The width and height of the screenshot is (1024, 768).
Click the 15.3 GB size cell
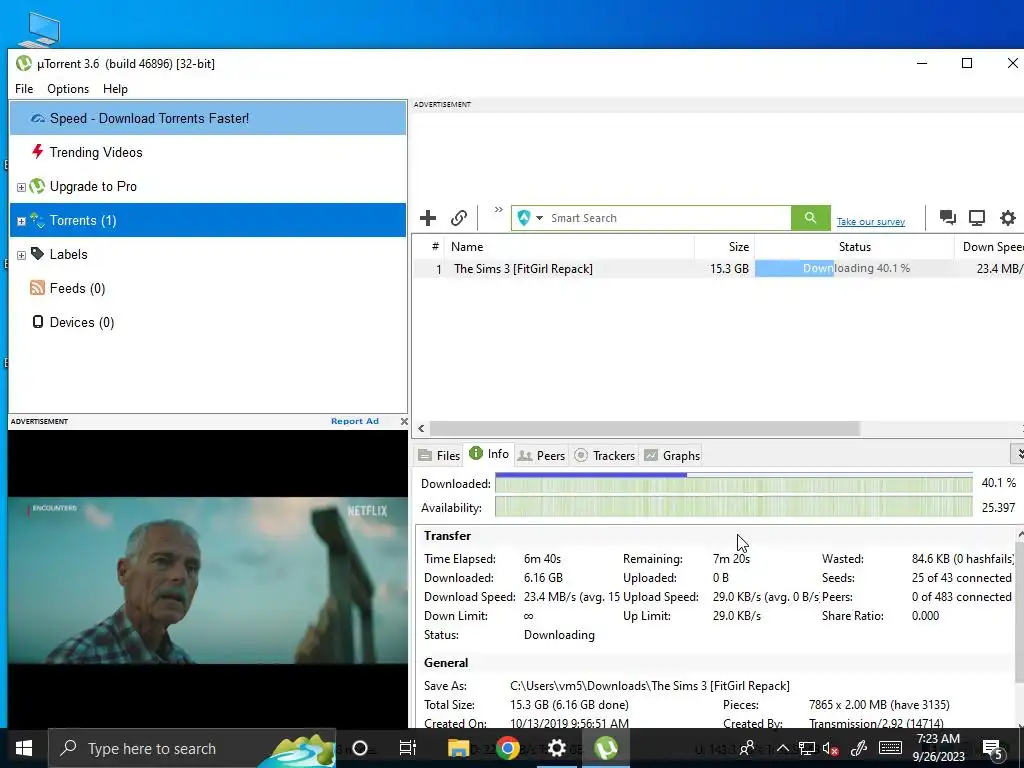coord(729,268)
